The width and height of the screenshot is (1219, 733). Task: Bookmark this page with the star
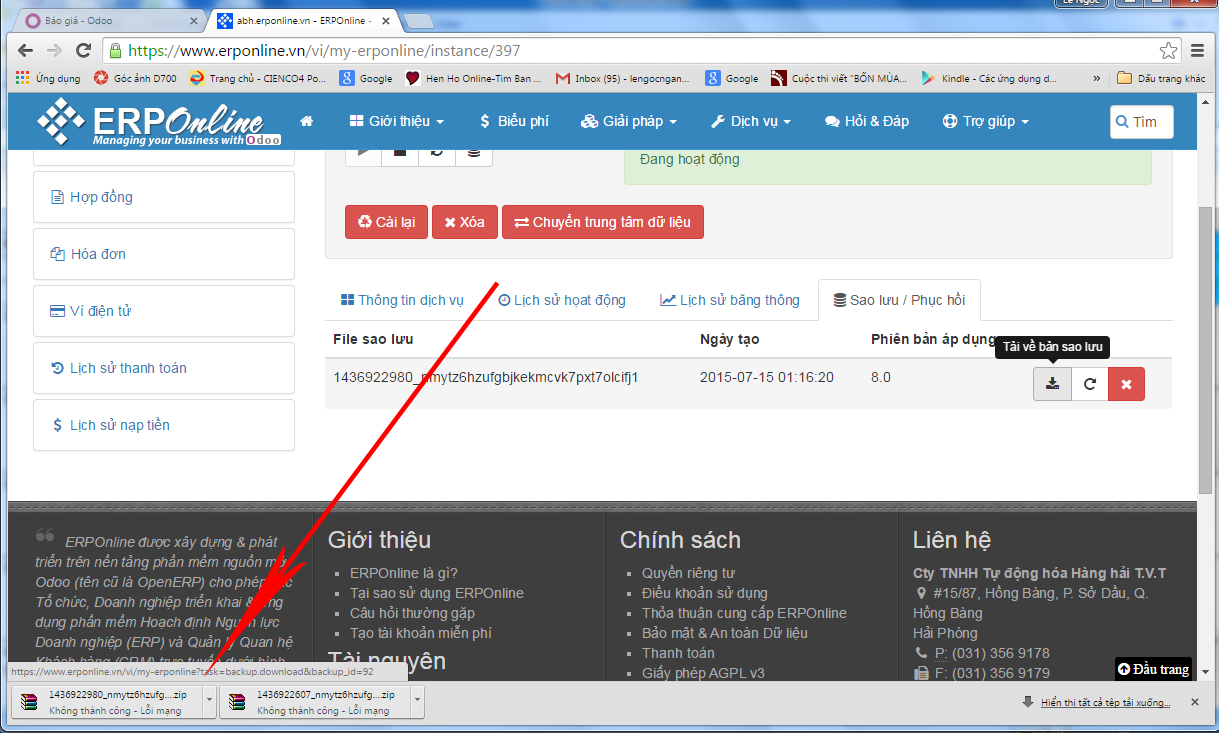coord(1168,50)
